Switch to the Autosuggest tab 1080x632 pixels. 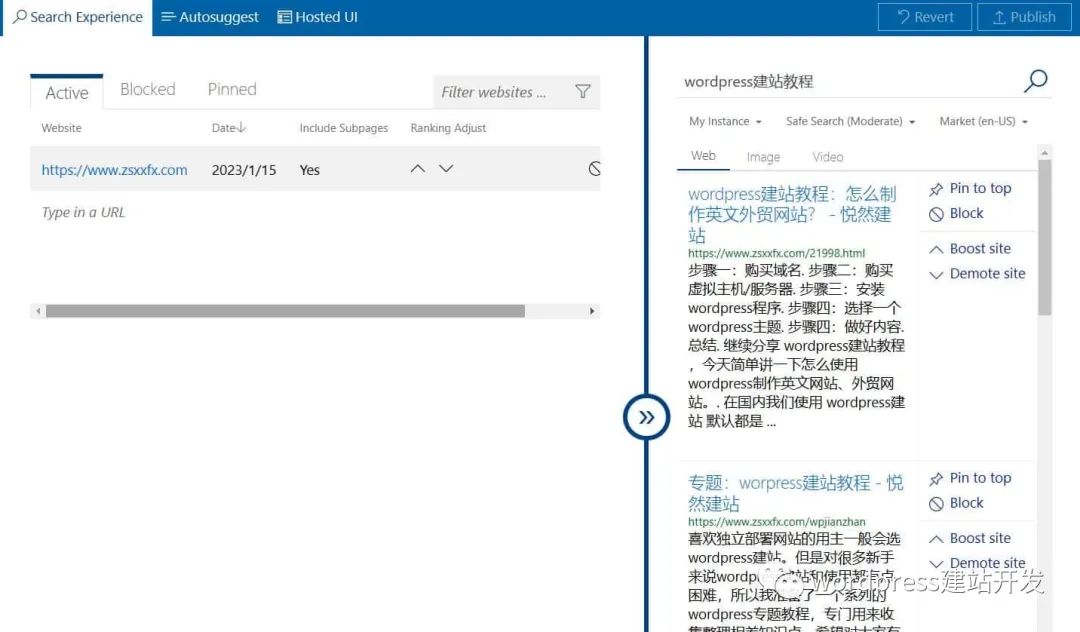tap(209, 17)
